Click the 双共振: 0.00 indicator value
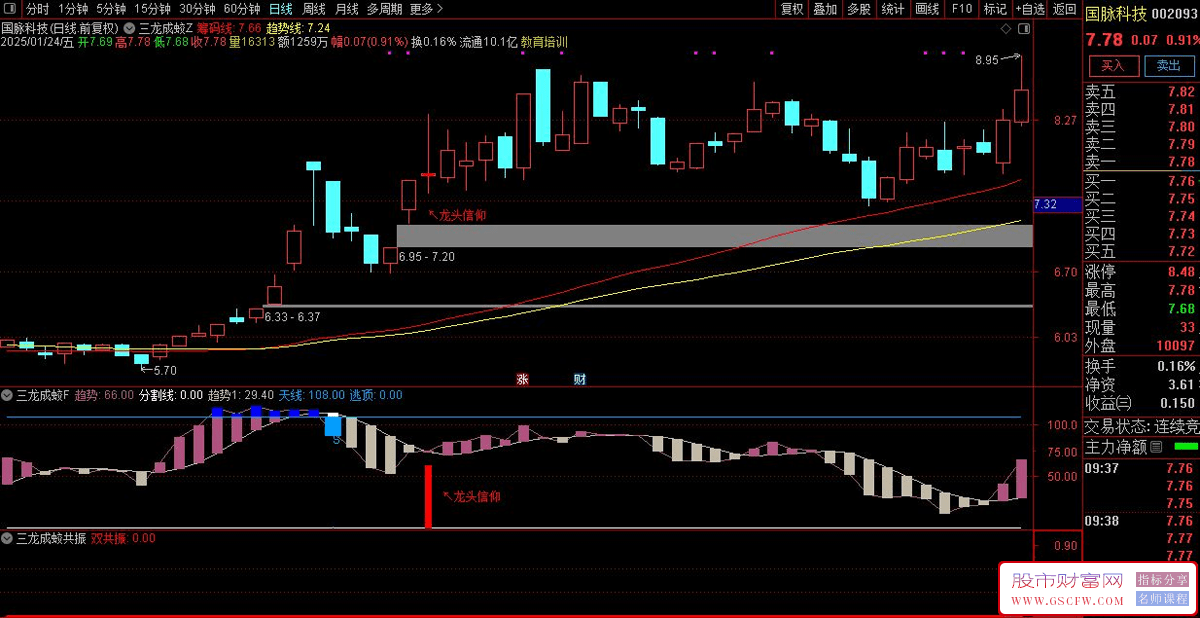The width and height of the screenshot is (1200, 618). point(123,538)
